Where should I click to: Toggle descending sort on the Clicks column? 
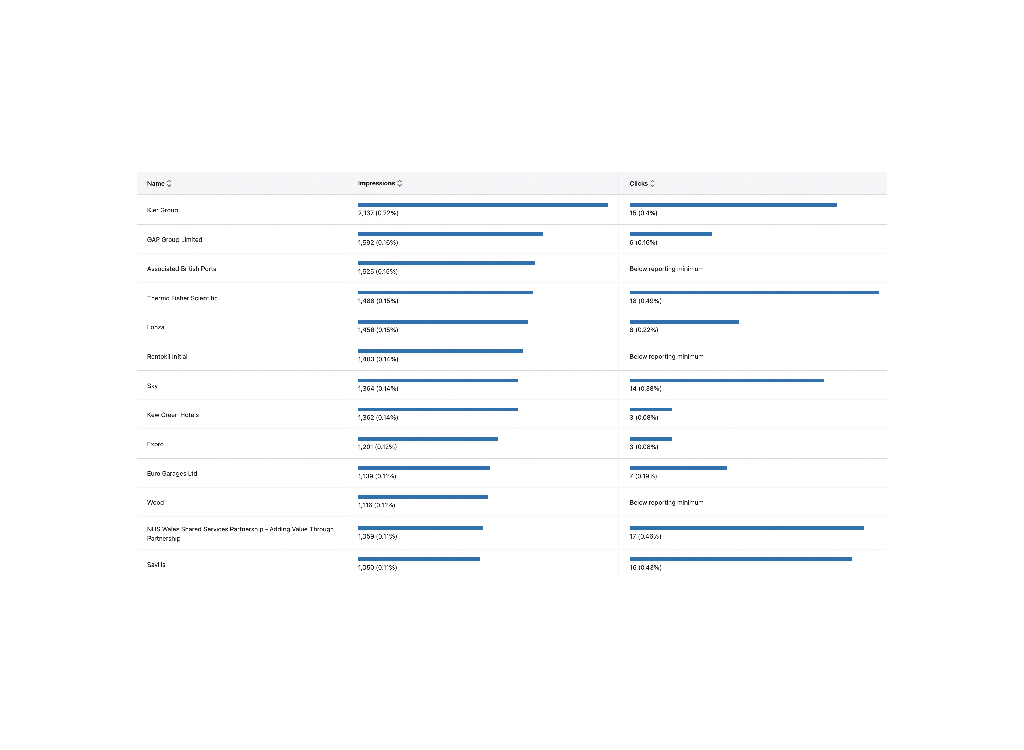point(655,183)
